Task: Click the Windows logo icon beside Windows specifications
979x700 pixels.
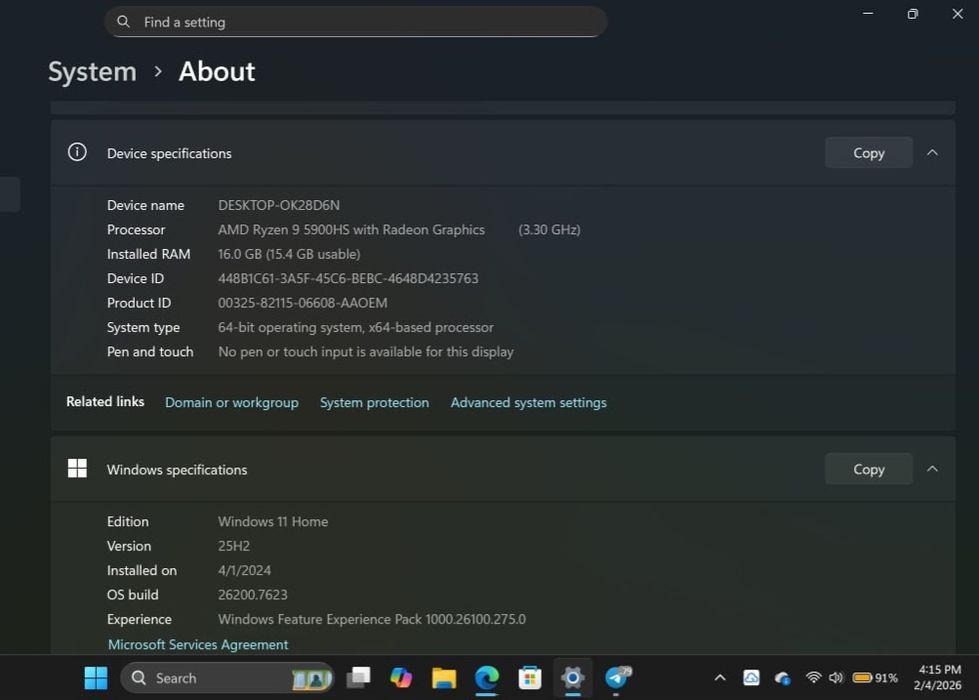Action: tap(77, 468)
